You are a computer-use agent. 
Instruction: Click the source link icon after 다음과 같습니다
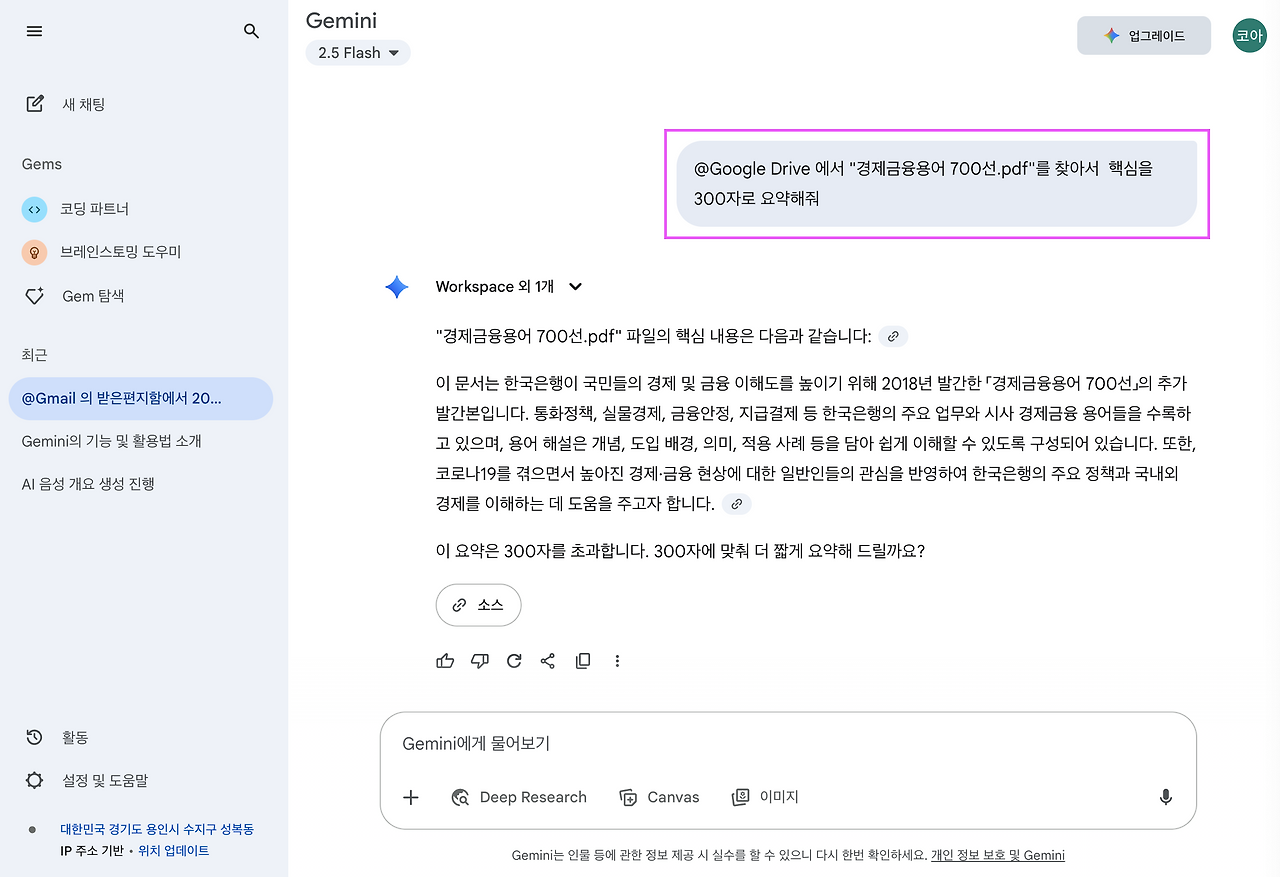(x=894, y=336)
